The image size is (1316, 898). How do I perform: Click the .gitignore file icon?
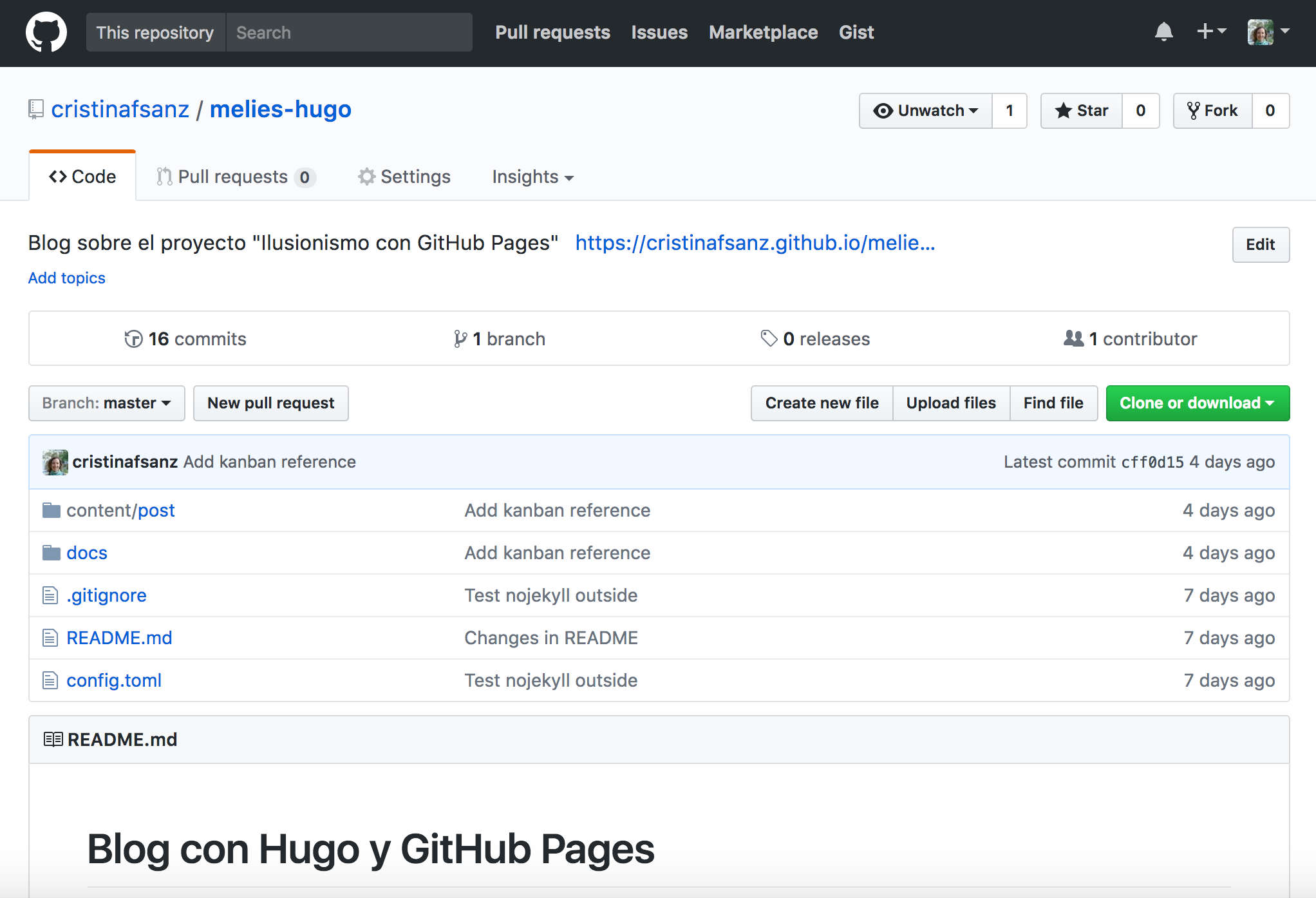50,595
